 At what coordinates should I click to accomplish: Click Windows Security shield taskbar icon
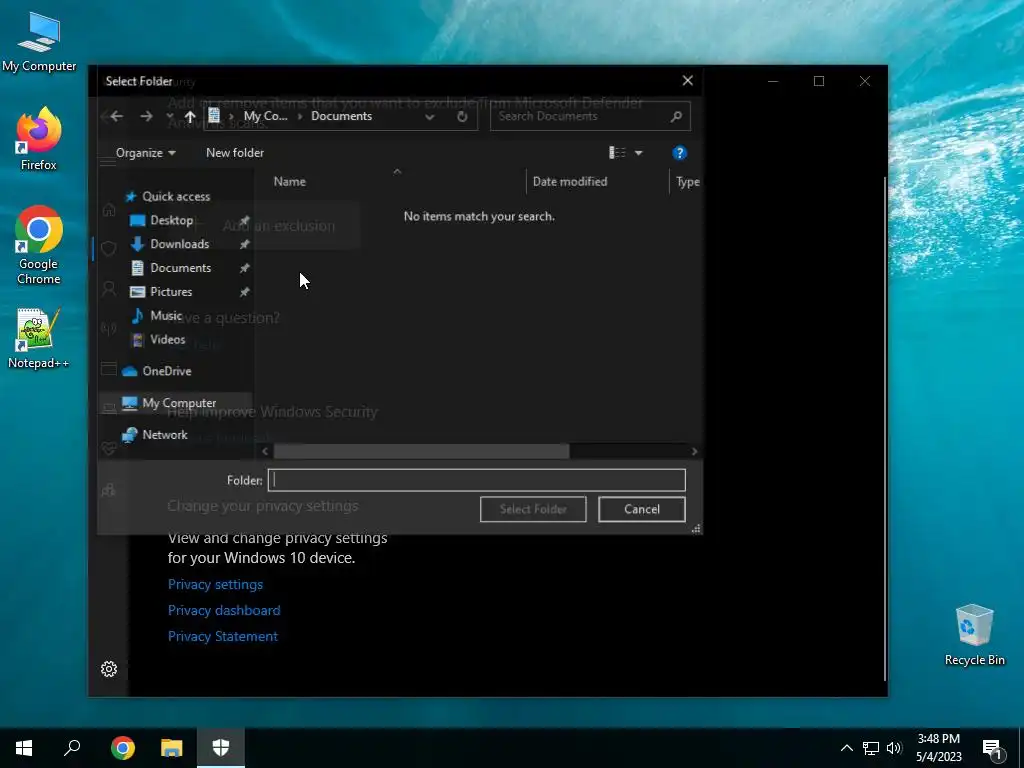[221, 748]
